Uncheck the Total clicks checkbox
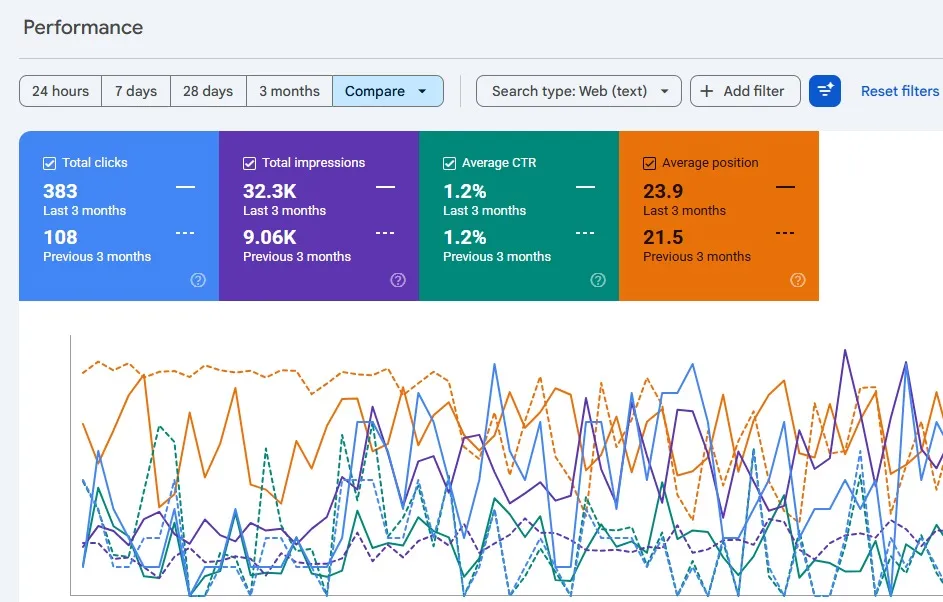Screen dimensions: 943x602 tap(49, 163)
